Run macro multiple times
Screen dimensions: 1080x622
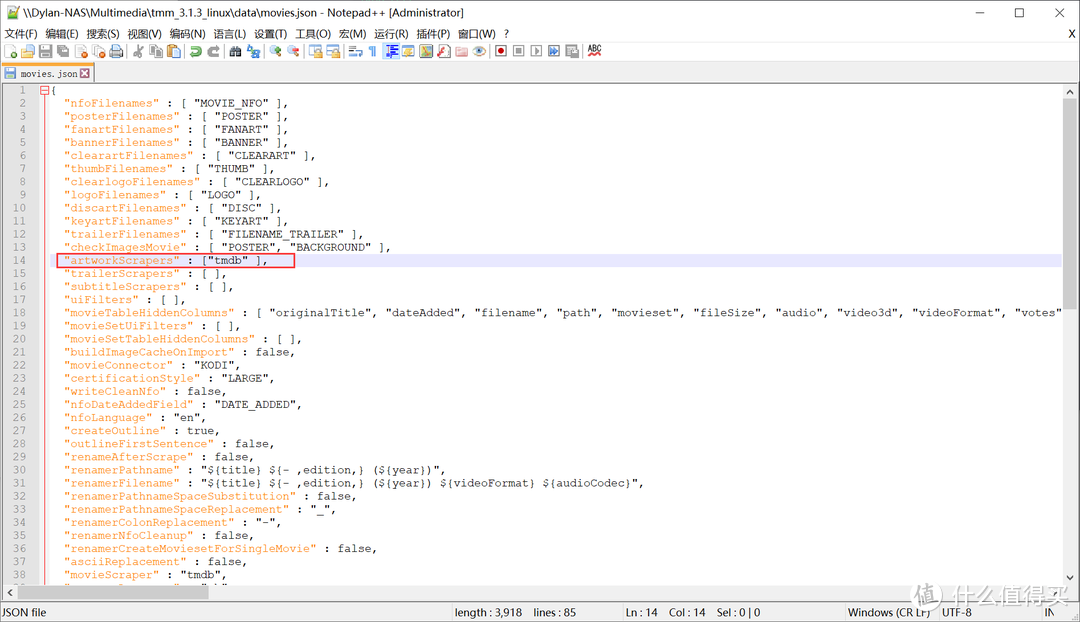554,51
